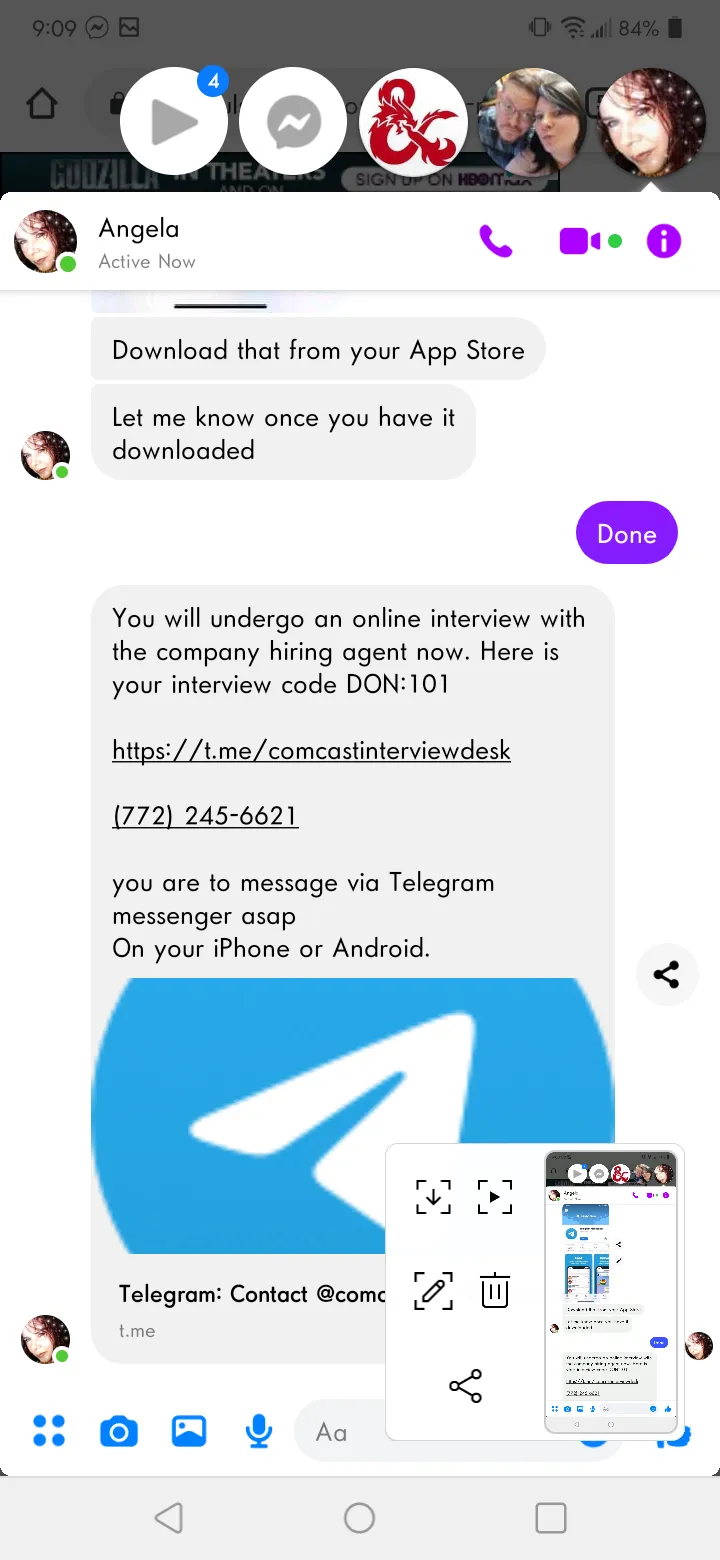Tap the share icon beside the Telegram message
This screenshot has height=1560, width=720.
(x=667, y=974)
